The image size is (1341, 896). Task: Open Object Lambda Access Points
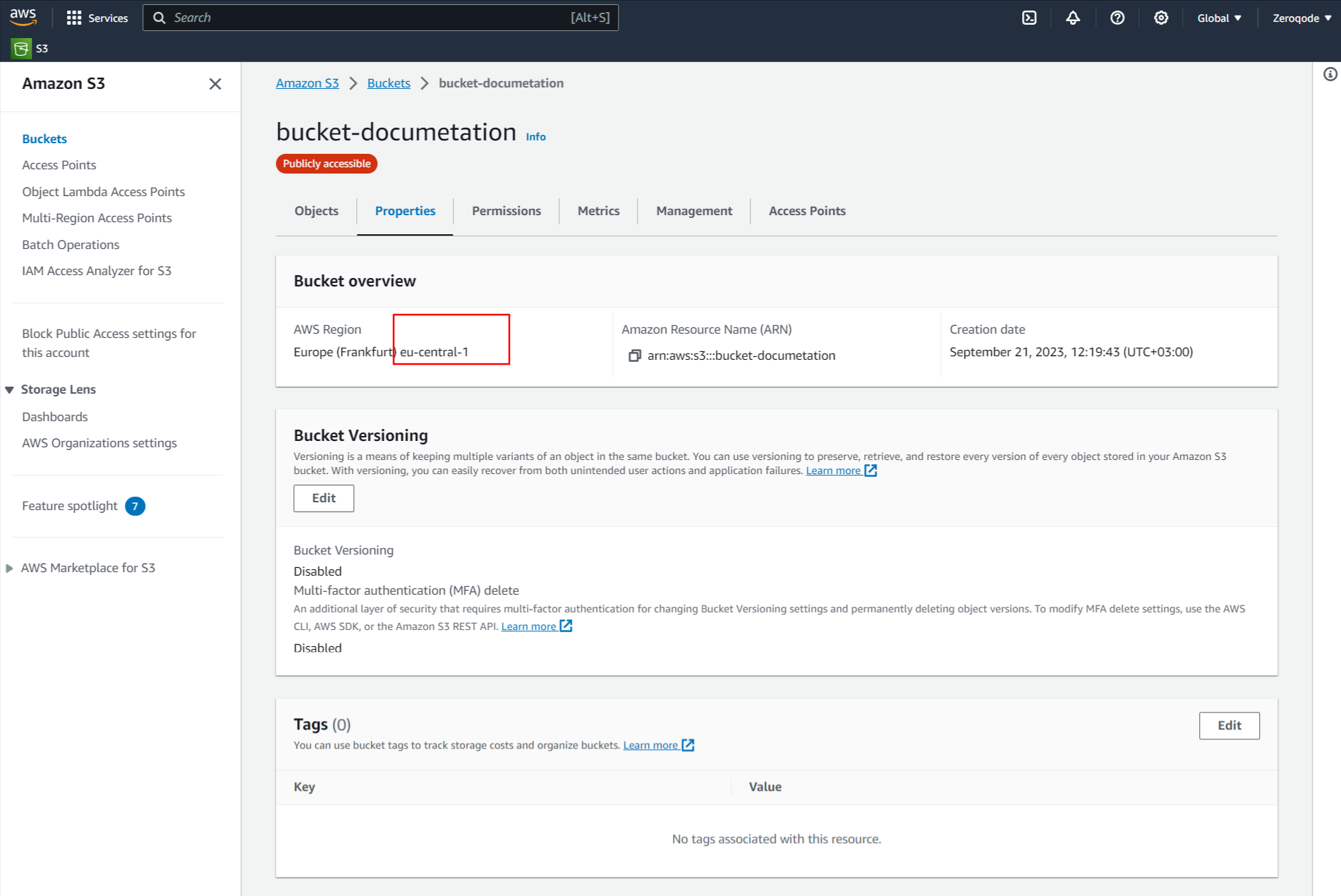coord(104,192)
